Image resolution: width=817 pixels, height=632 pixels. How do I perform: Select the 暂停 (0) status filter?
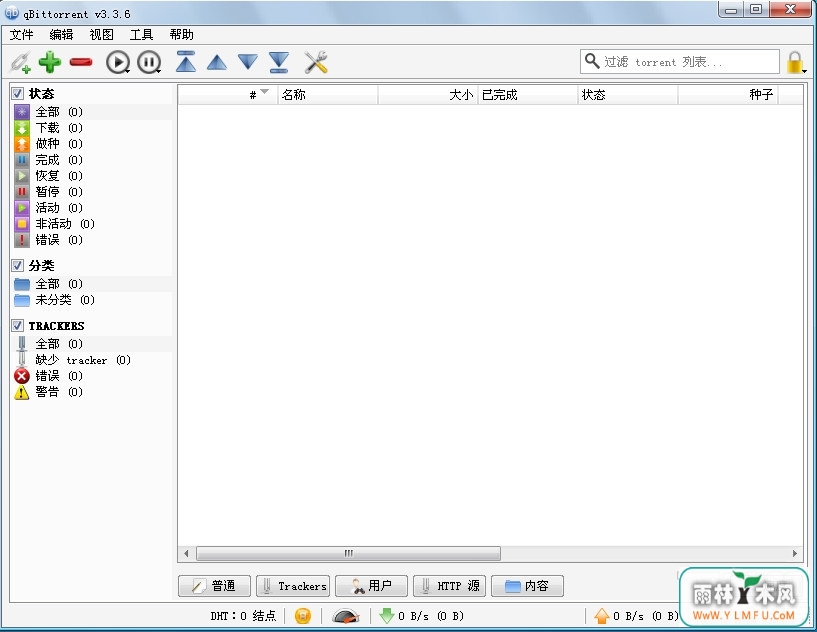(x=92, y=192)
